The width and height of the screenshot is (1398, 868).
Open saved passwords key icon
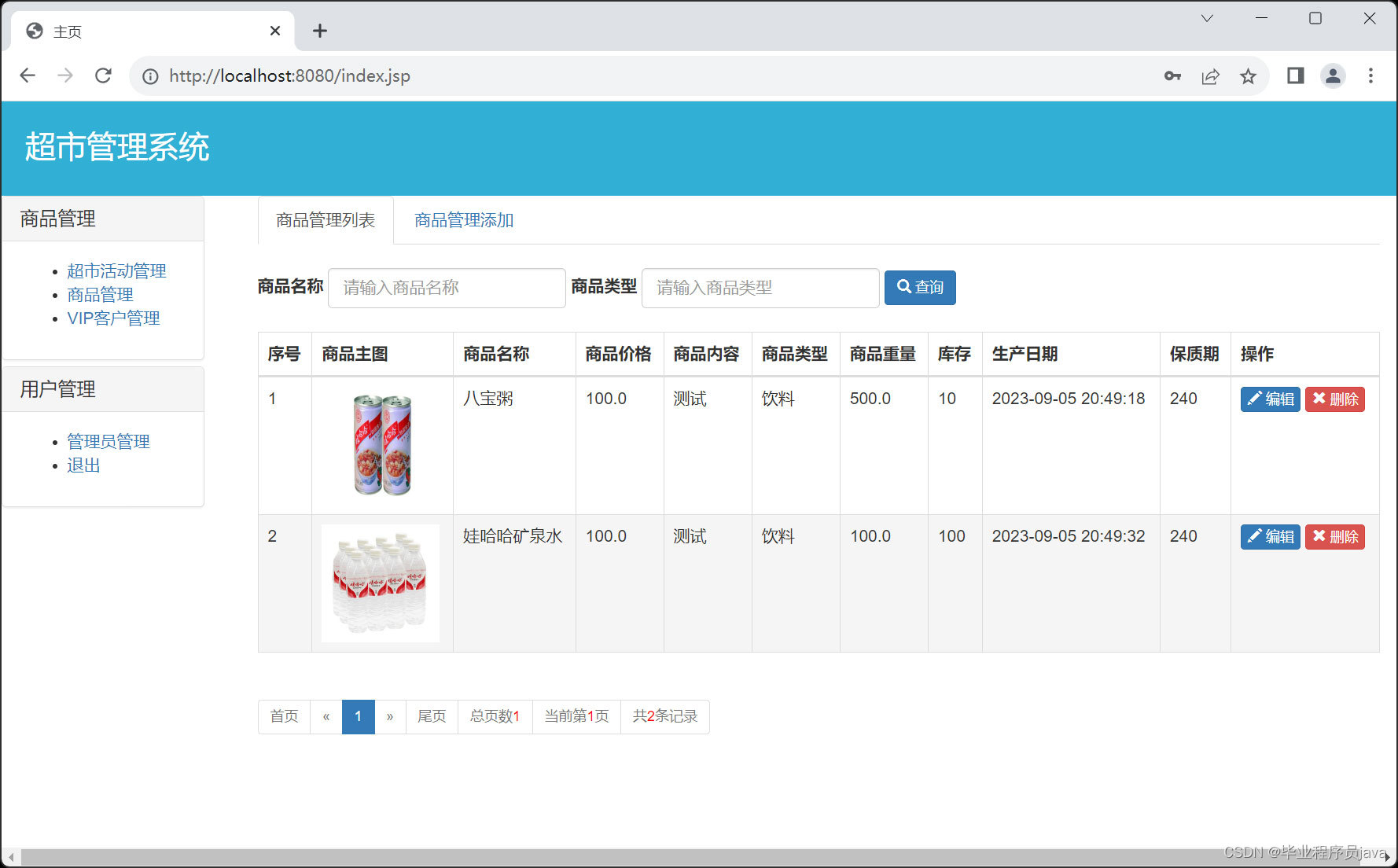[1172, 76]
